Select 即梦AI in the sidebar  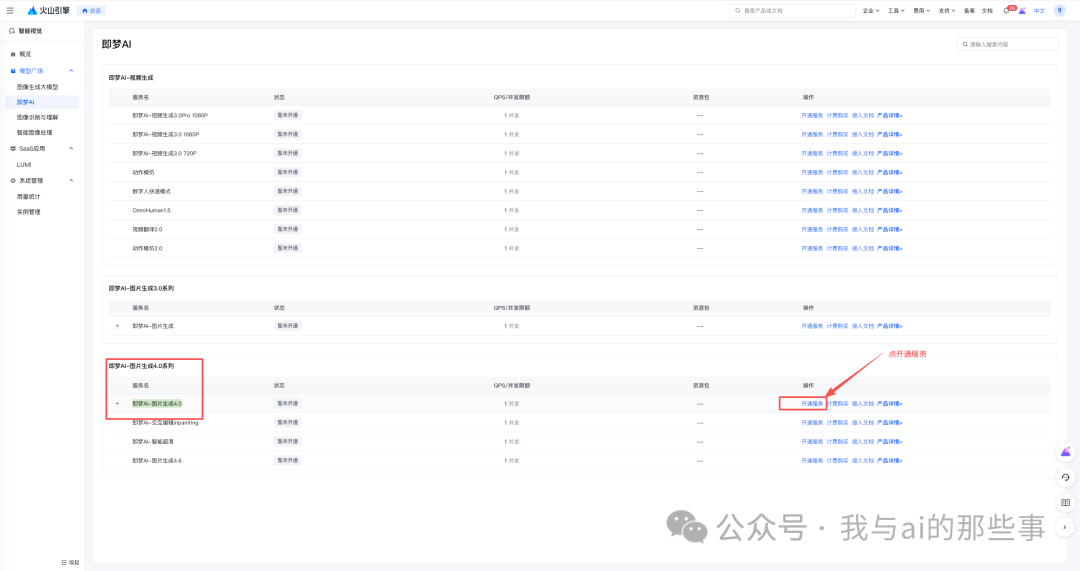41,102
